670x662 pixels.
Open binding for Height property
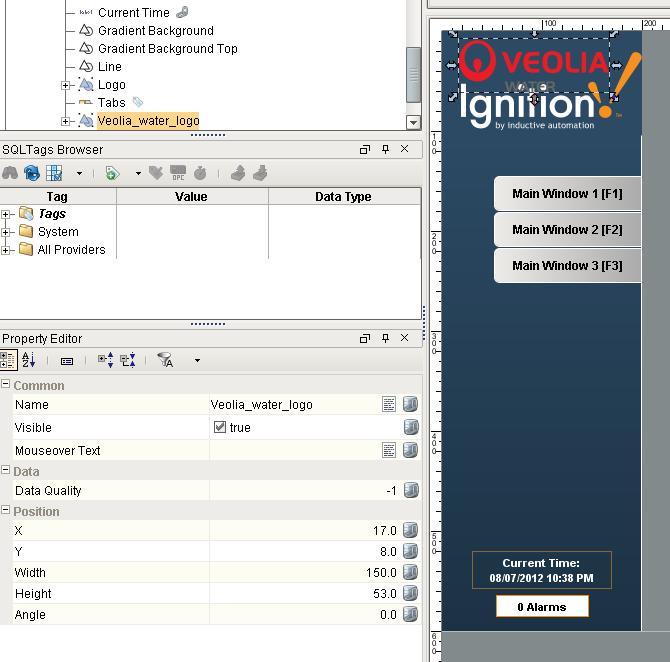coord(410,593)
